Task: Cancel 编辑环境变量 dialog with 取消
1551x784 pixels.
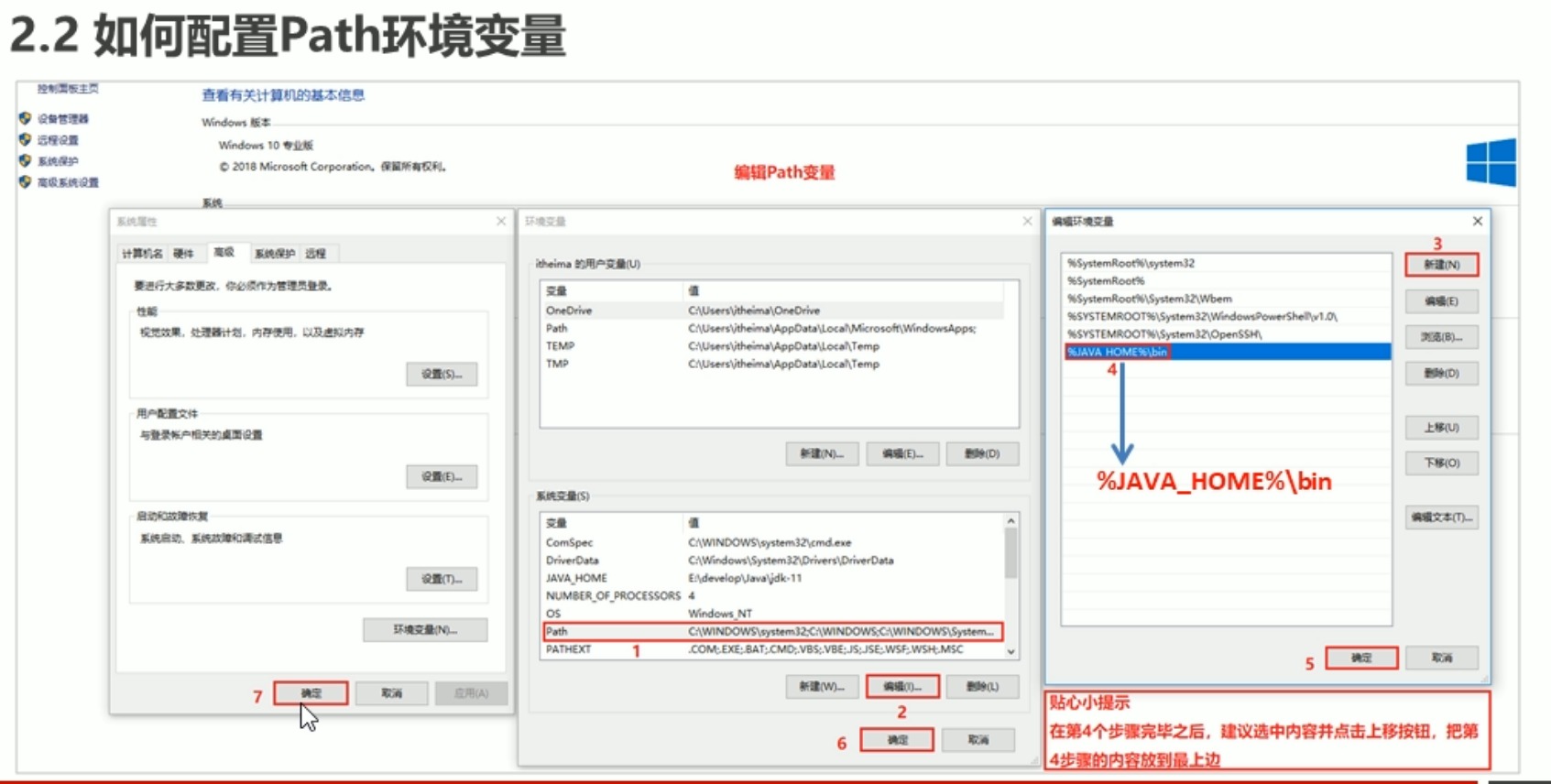Action: tap(1442, 658)
